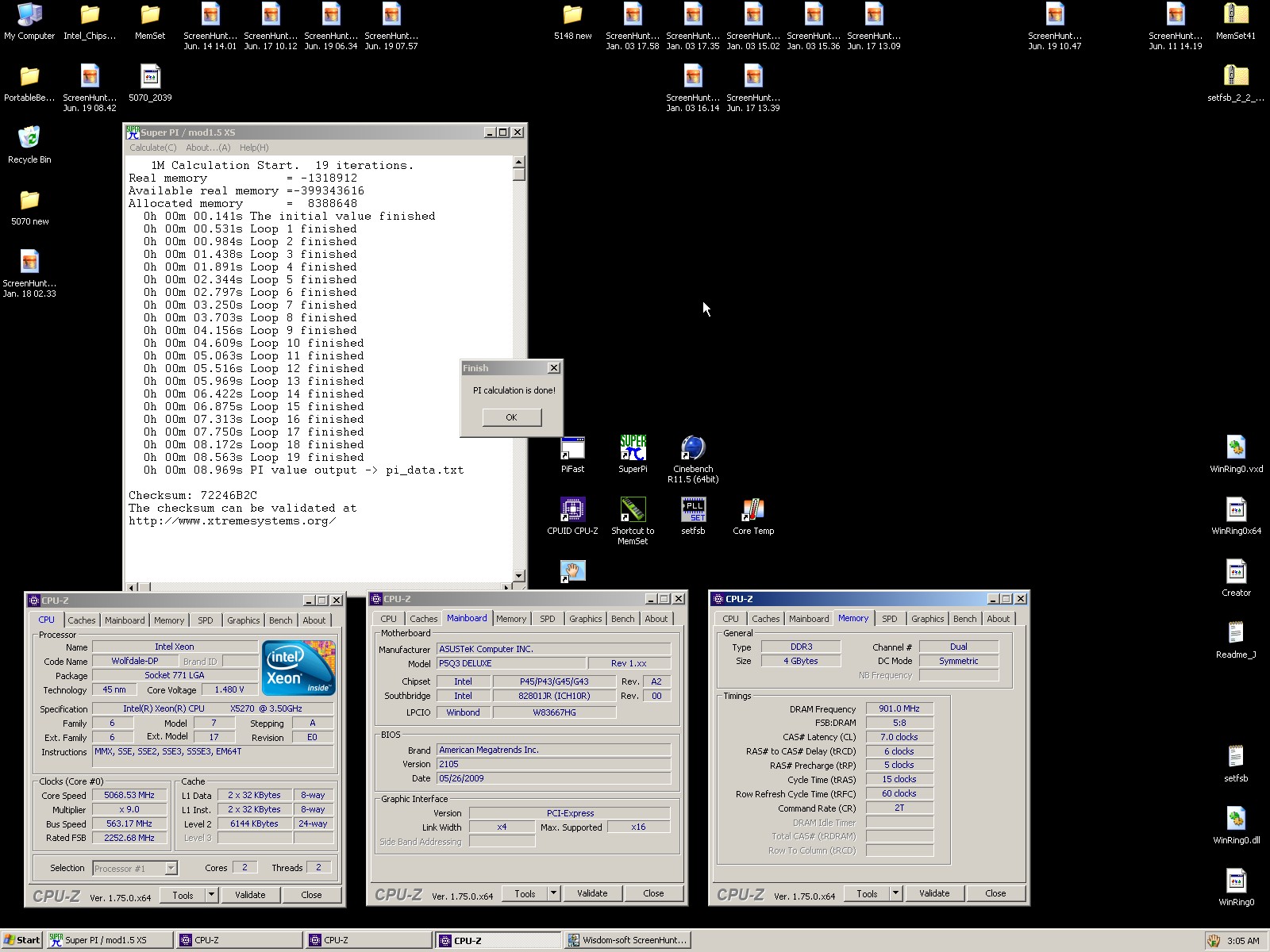Open the setfsb_2_2 archive icon
Screen dimensions: 1270x952
point(1236,83)
